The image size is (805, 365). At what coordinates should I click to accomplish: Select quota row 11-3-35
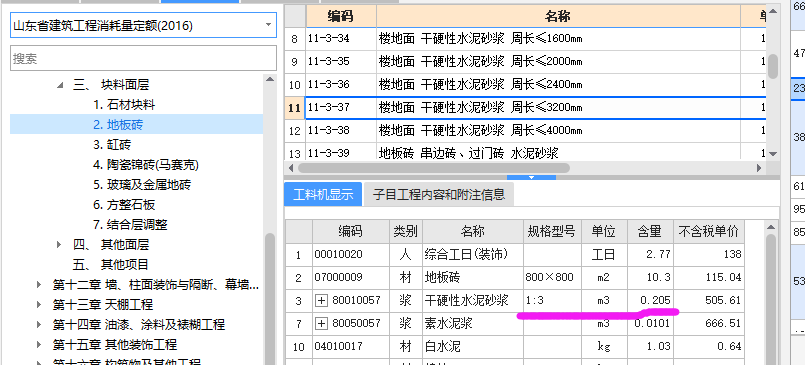coord(526,62)
